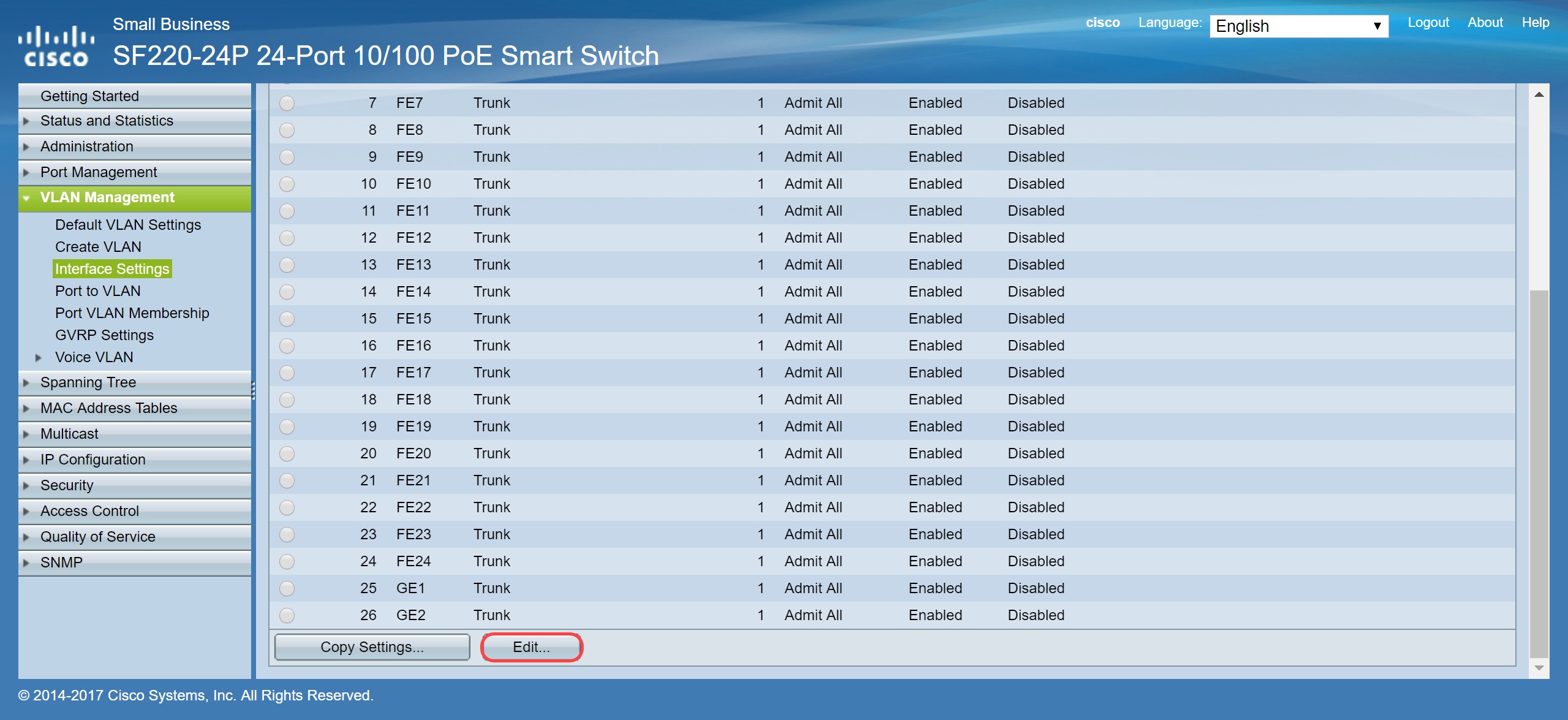Screen dimensions: 1568x720
Task: Click the scrollbar up arrow
Action: pyautogui.click(x=1539, y=95)
